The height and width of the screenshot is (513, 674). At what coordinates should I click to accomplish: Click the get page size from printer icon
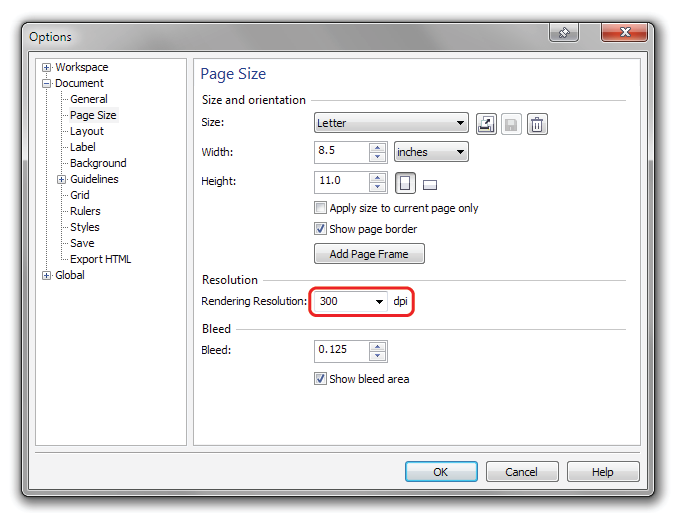pos(486,124)
